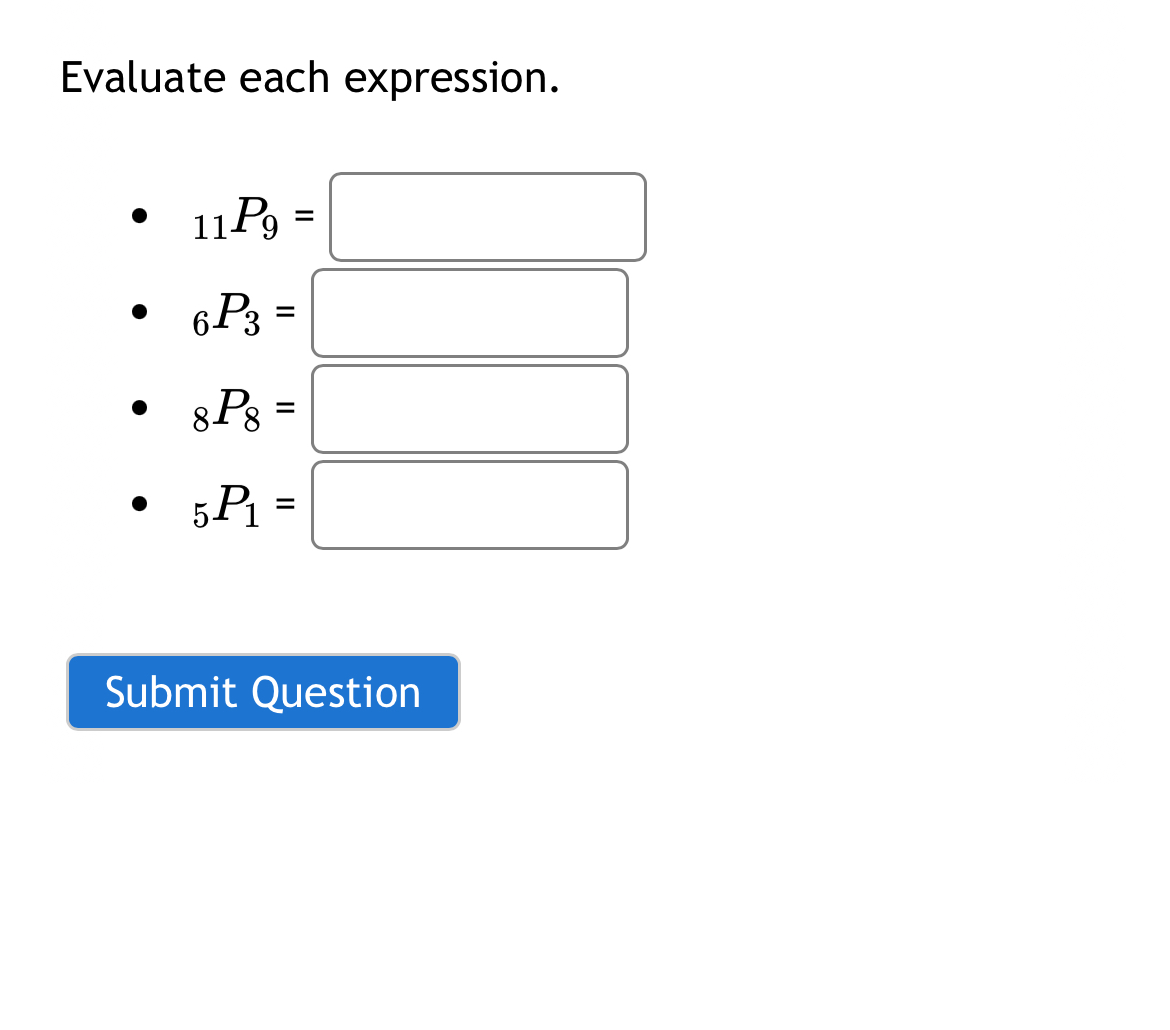Click the answer box for 8P8
This screenshot has height=1030, width=1170.
click(x=469, y=408)
